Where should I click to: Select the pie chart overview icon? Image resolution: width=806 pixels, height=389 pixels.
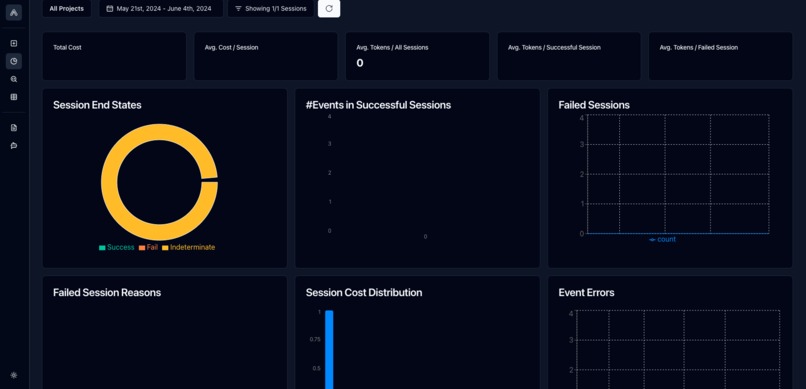tap(14, 61)
